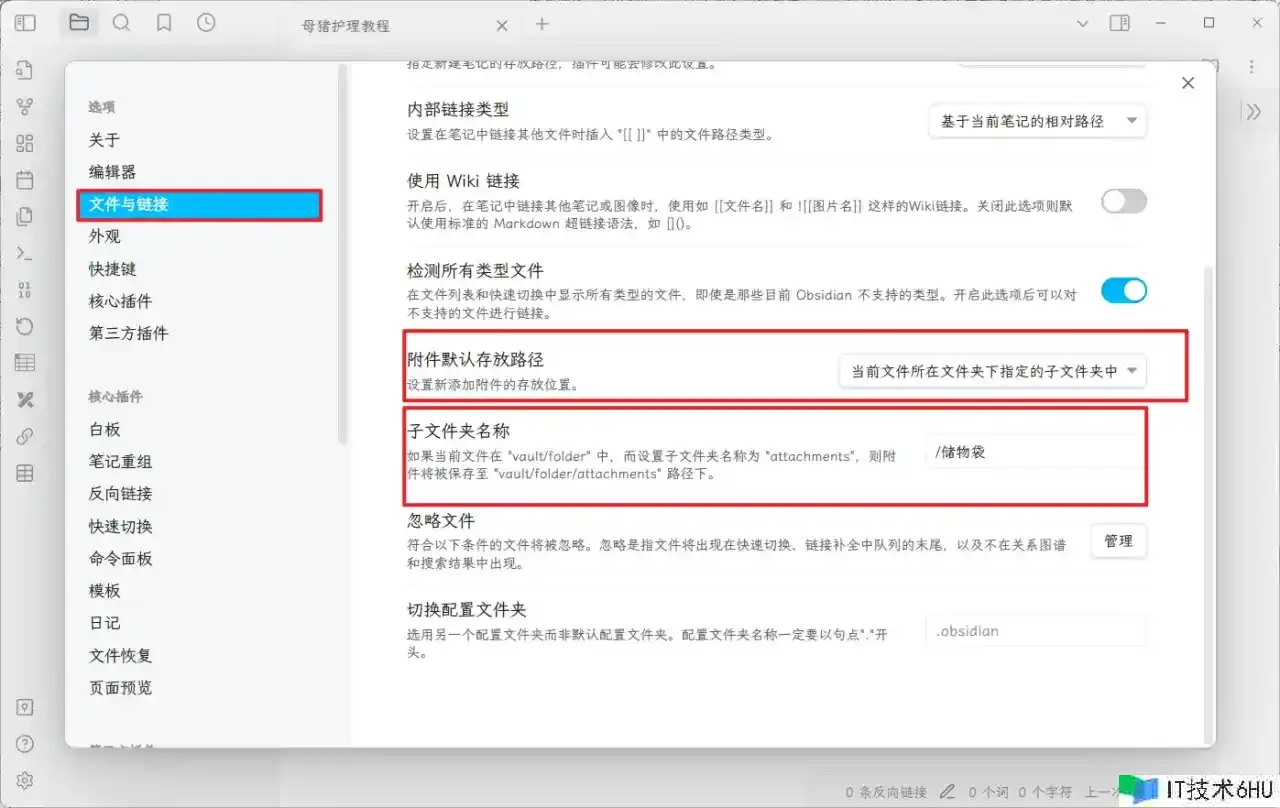Enable the 使用 Wiki 链接 toggle
Screen dimensions: 1280x808
pos(1123,201)
